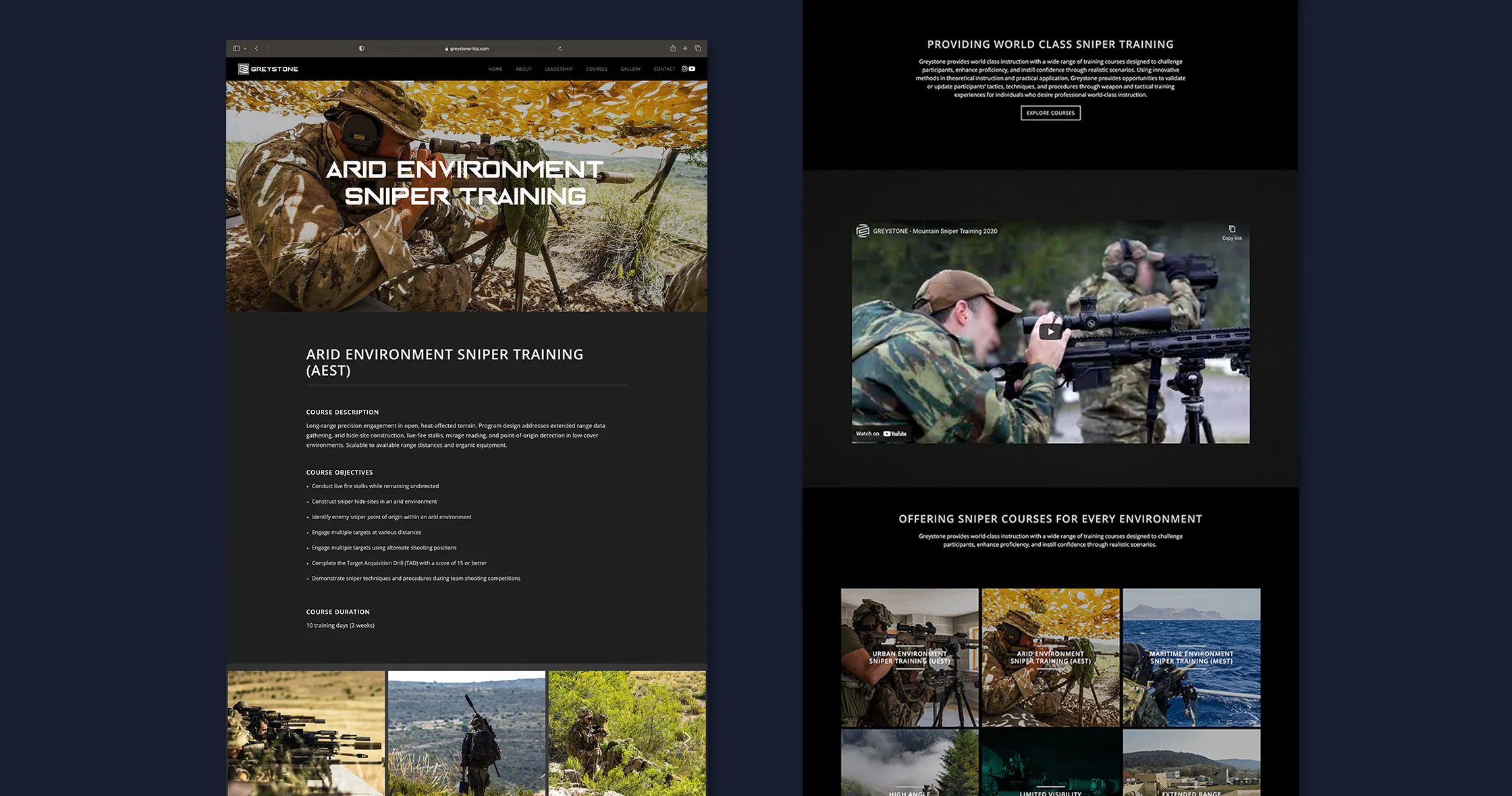Open the video title Mountain Sniper Training 2020

coord(935,231)
